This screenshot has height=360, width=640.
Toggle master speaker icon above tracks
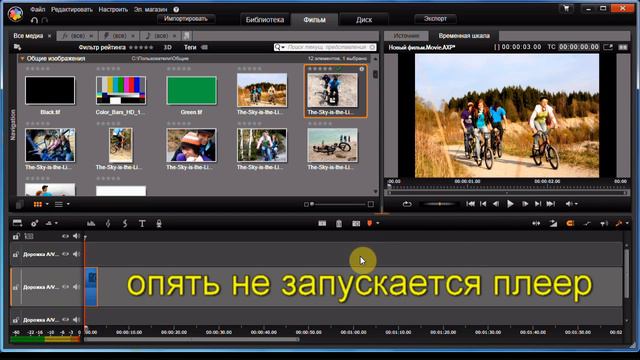point(76,236)
